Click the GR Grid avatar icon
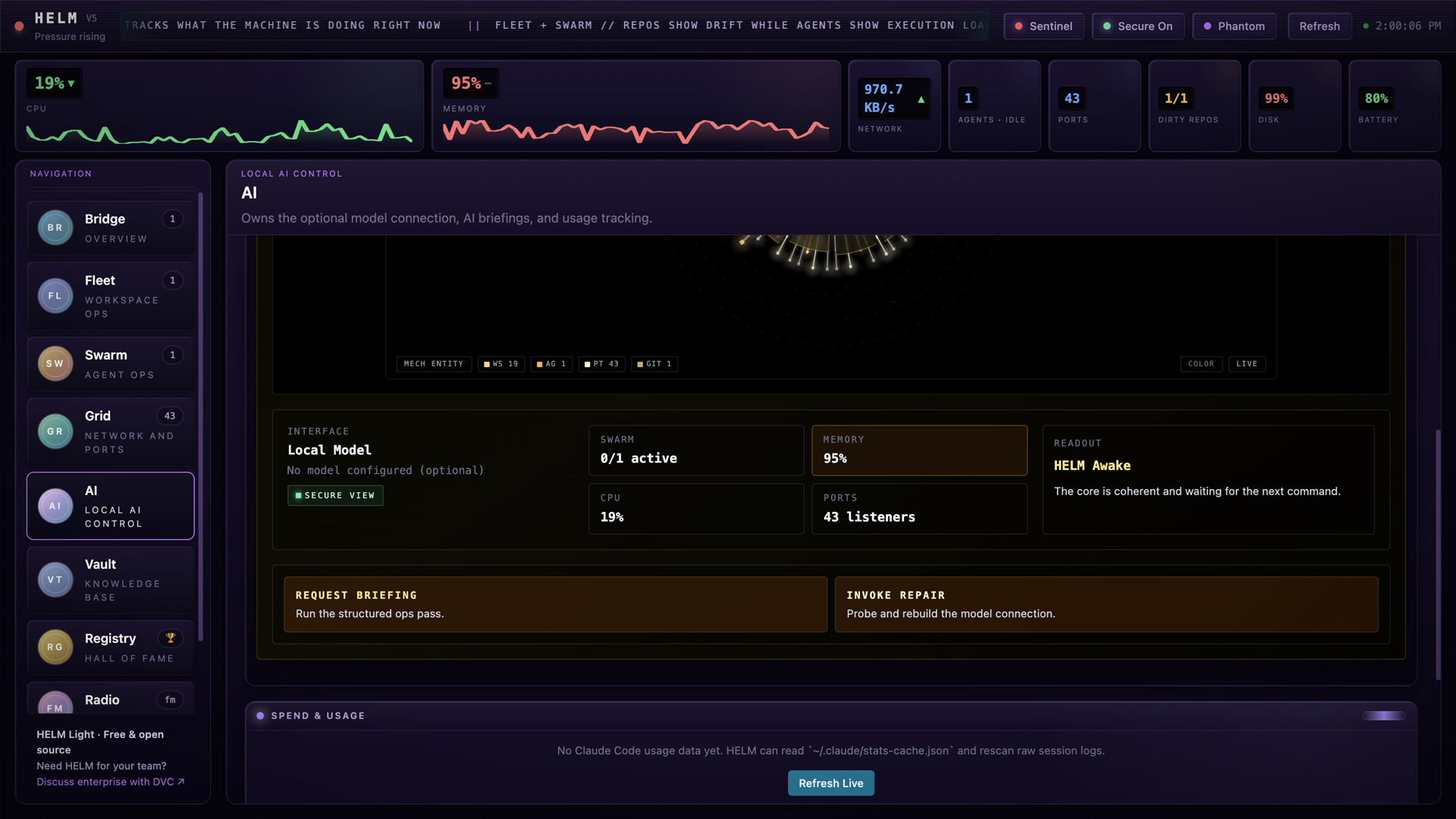This screenshot has width=1456, height=819. [x=55, y=431]
